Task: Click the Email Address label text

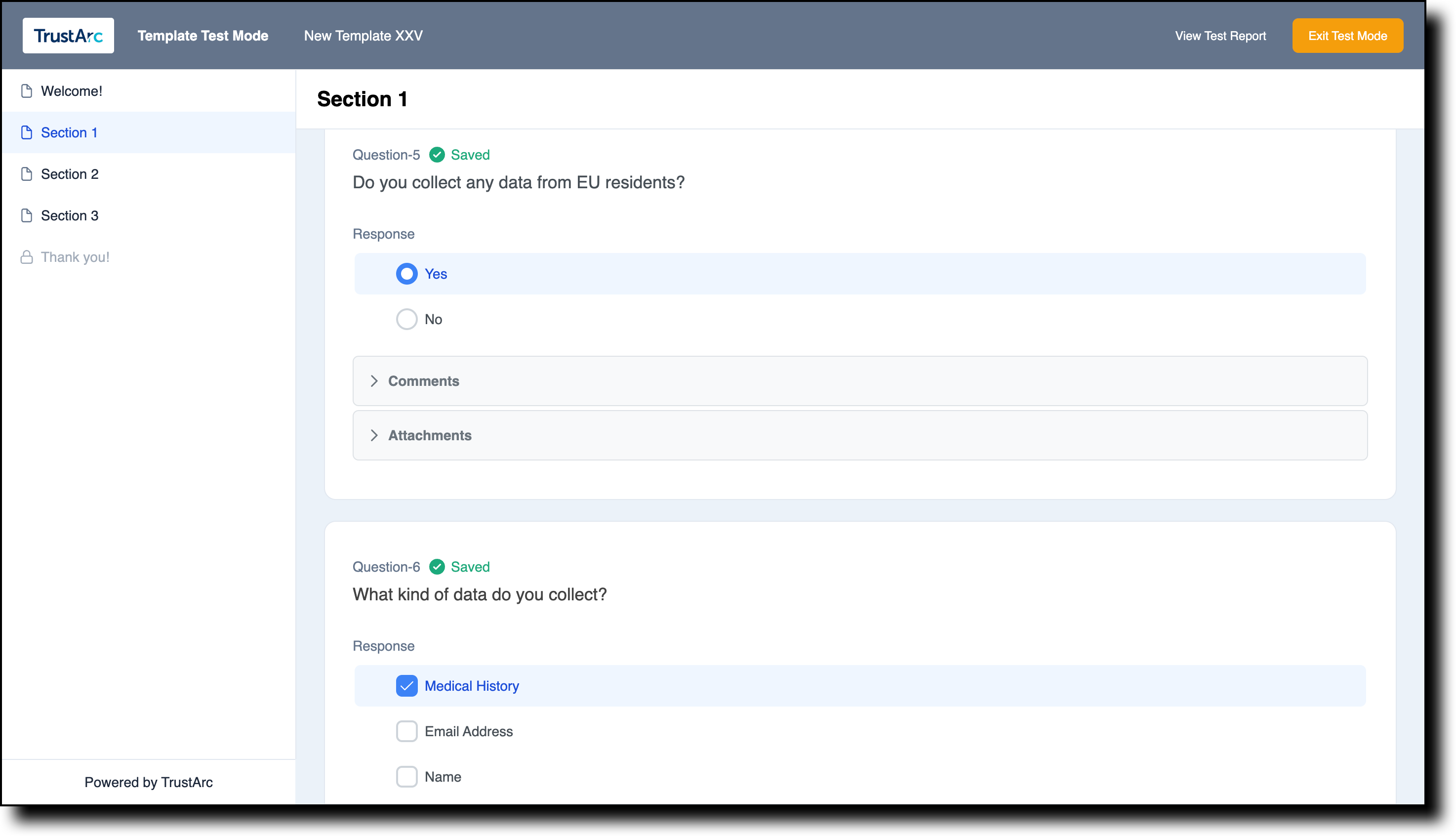Action: [x=468, y=731]
